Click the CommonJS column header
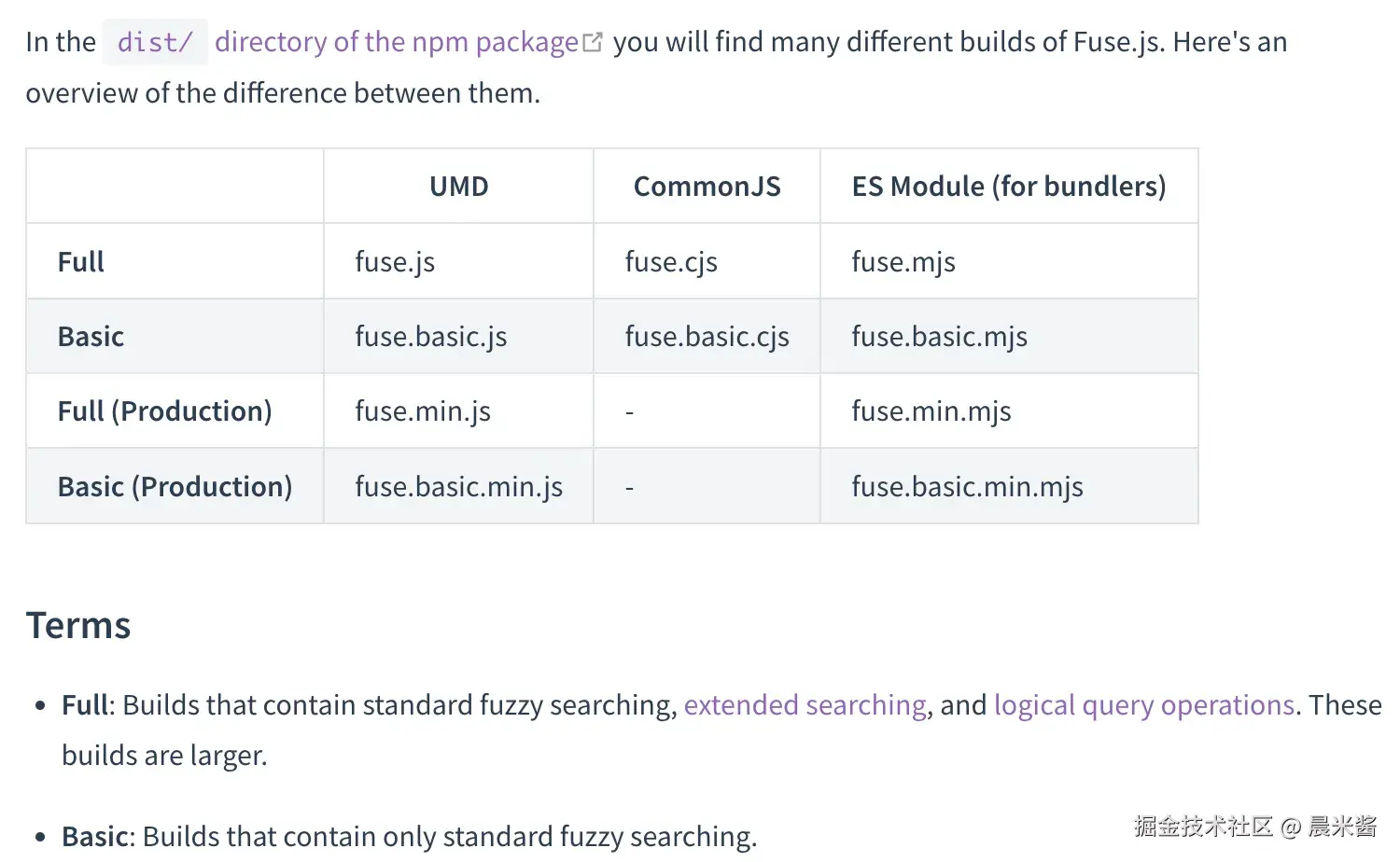This screenshot has height=862, width=1400. (707, 187)
